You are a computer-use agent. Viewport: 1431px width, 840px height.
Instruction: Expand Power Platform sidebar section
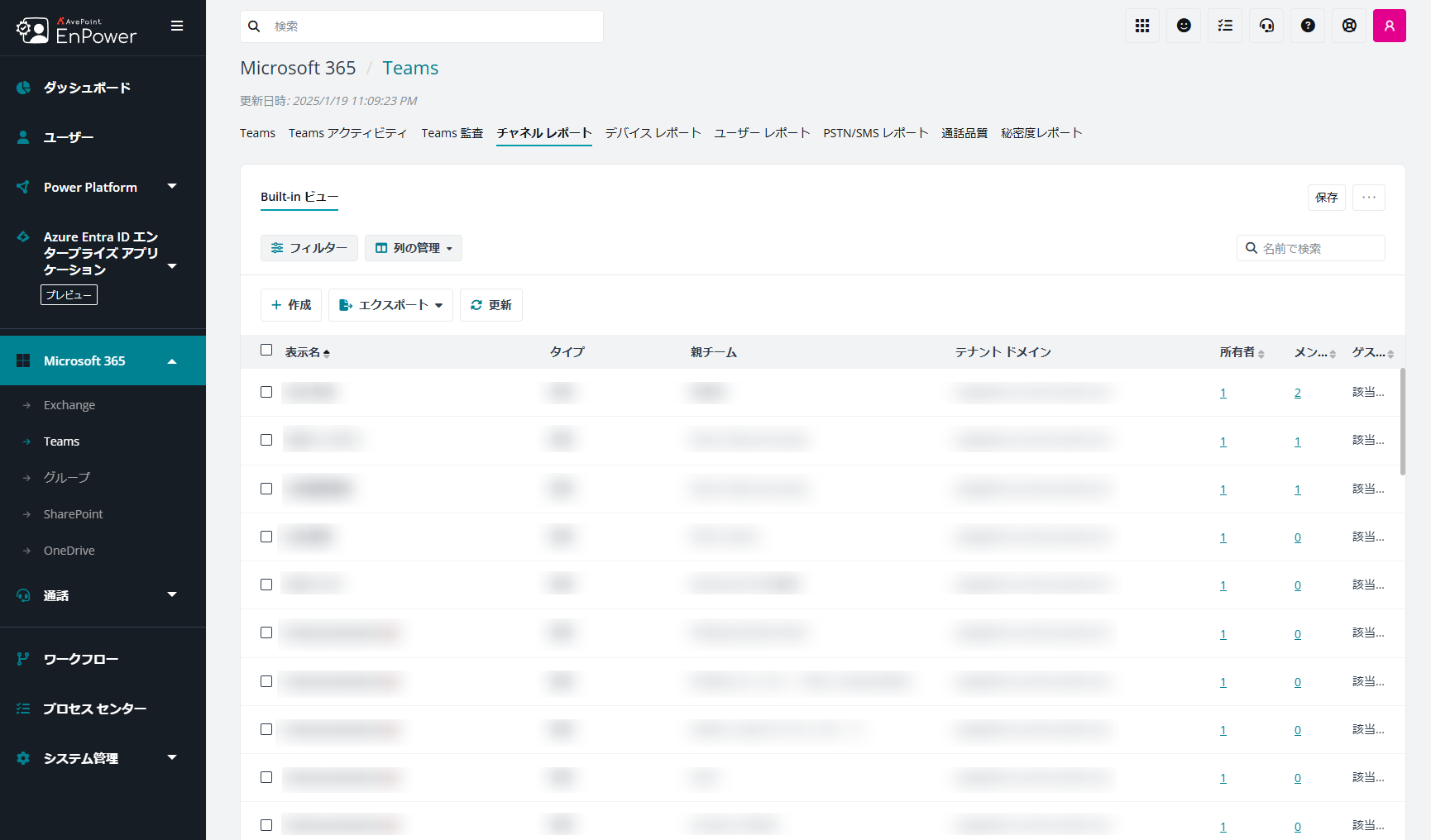point(172,187)
